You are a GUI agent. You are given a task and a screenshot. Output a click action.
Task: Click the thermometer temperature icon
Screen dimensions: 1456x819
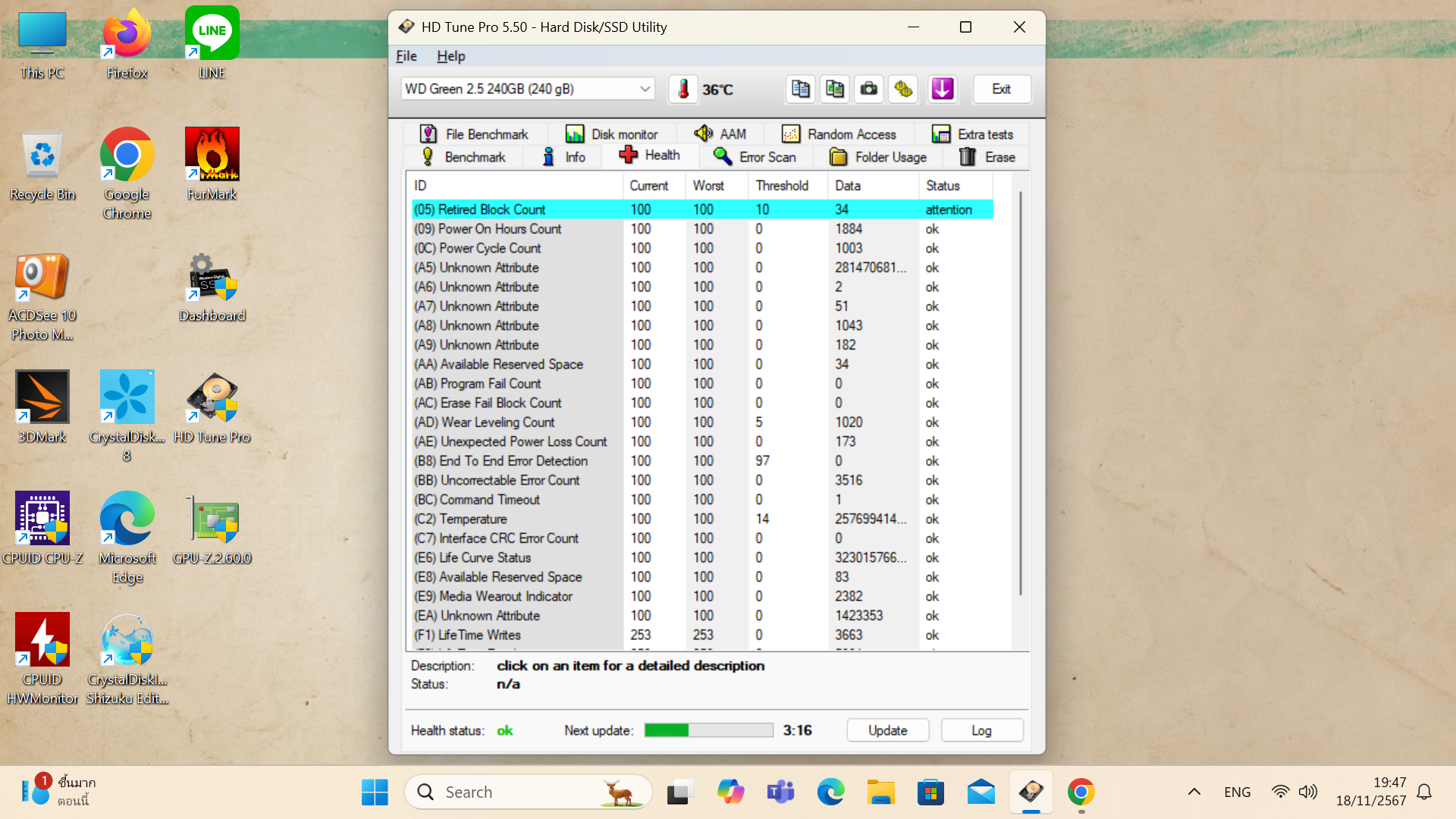[x=683, y=89]
